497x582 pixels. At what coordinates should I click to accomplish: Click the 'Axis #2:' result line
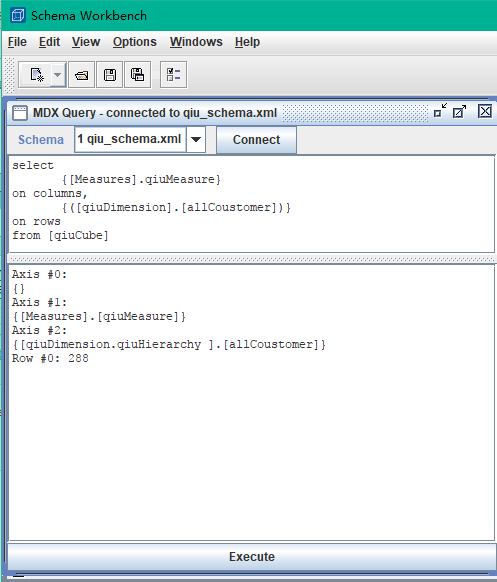[39, 330]
